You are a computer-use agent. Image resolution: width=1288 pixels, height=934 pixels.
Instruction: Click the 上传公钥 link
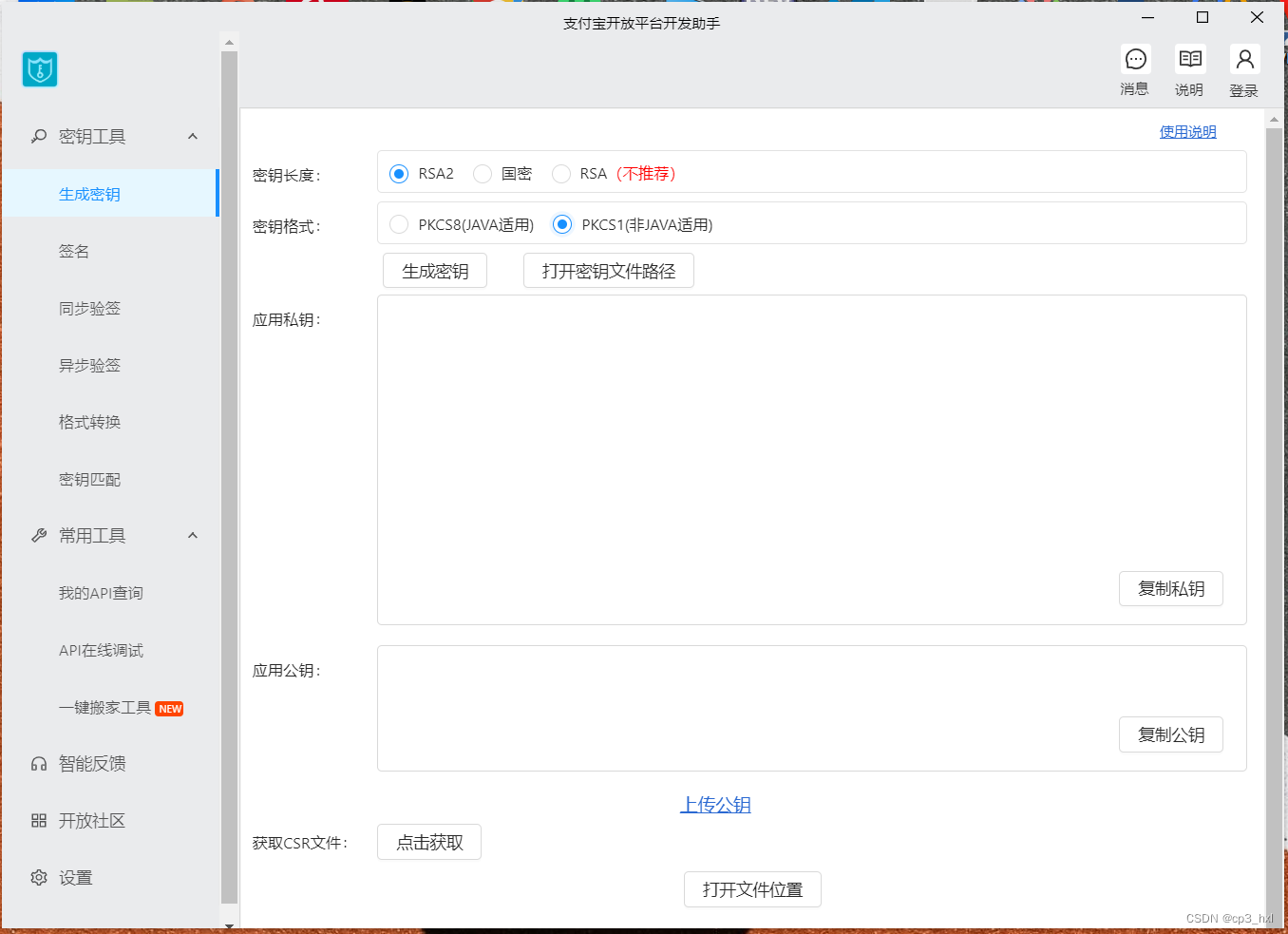[x=715, y=805]
